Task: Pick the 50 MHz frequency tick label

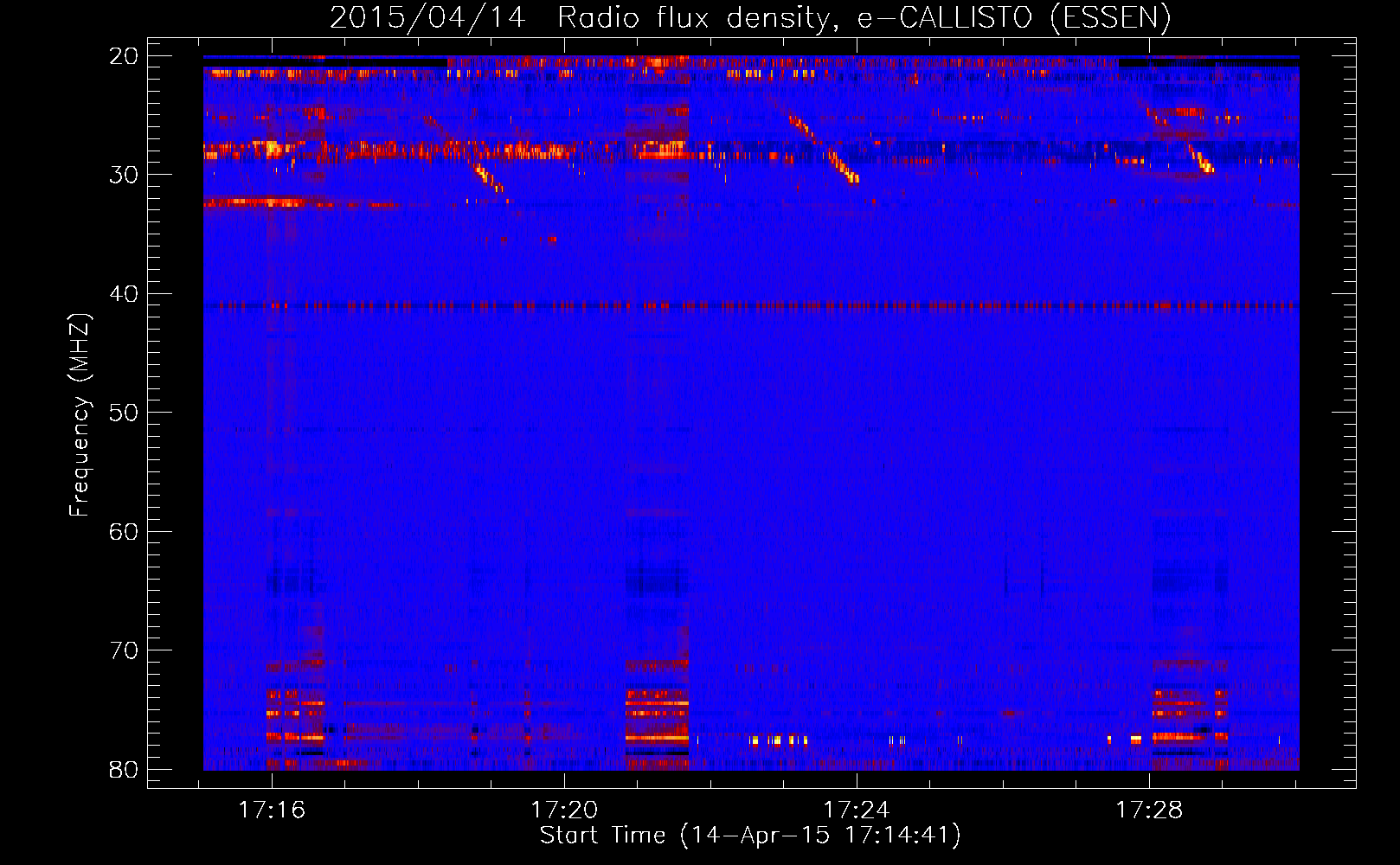Action: pyautogui.click(x=124, y=413)
